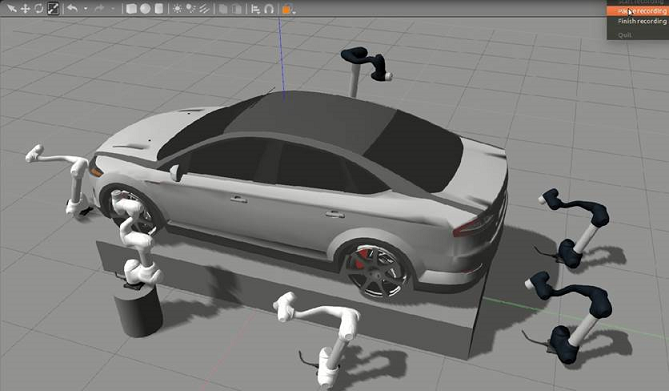Select the silver car model
This screenshot has width=669, height=391.
point(299,192)
